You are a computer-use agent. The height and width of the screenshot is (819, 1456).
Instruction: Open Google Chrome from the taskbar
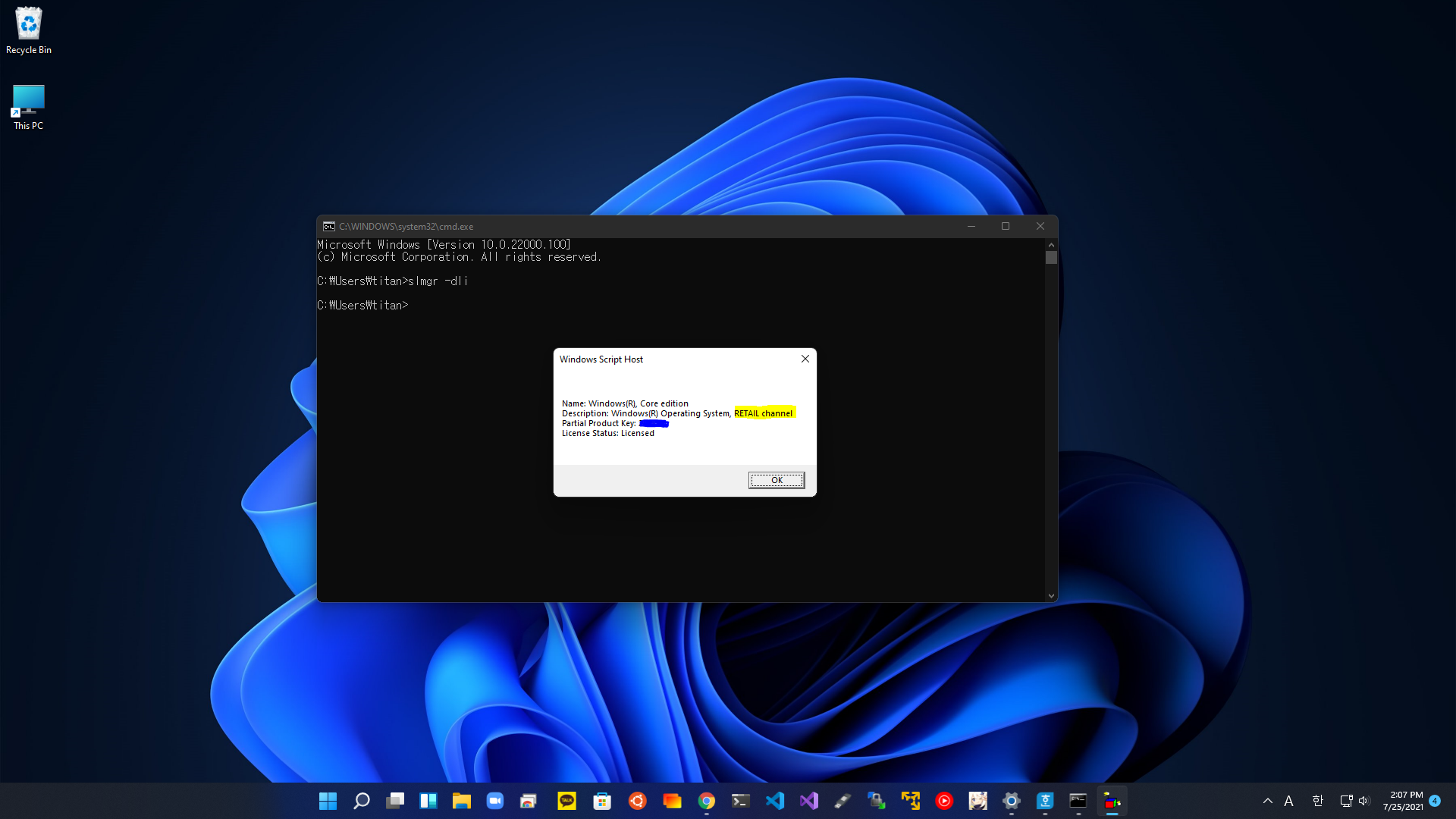point(707,801)
